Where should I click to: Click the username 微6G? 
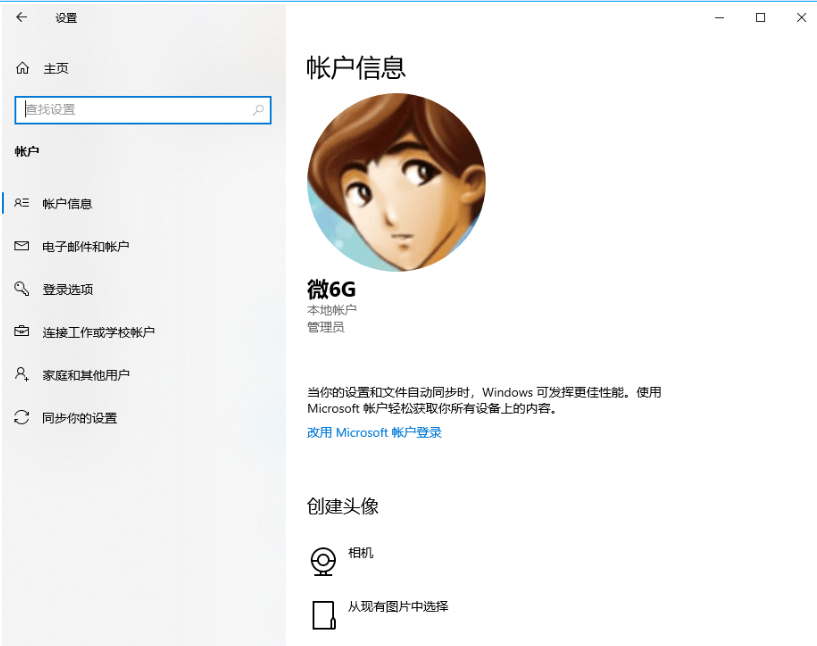[331, 289]
